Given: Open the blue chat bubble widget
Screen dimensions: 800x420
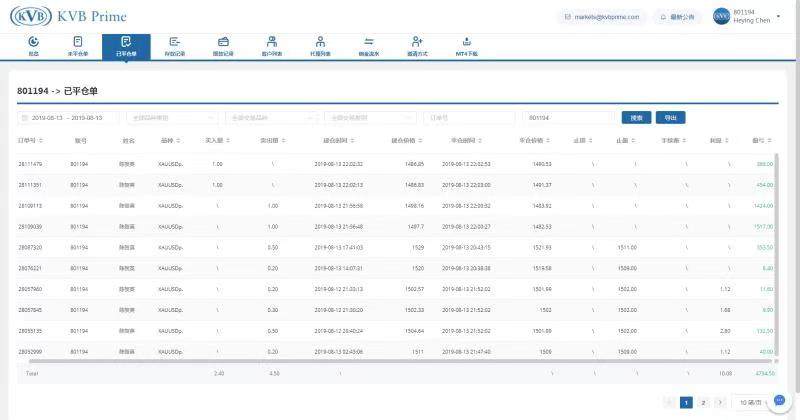Looking at the screenshot, I should (x=779, y=401).
